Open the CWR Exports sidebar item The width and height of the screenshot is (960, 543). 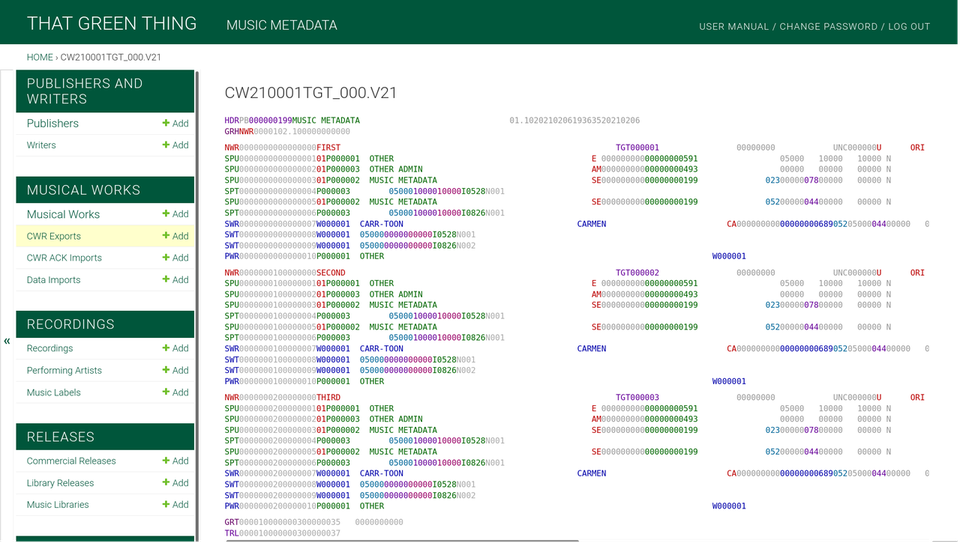[54, 236]
